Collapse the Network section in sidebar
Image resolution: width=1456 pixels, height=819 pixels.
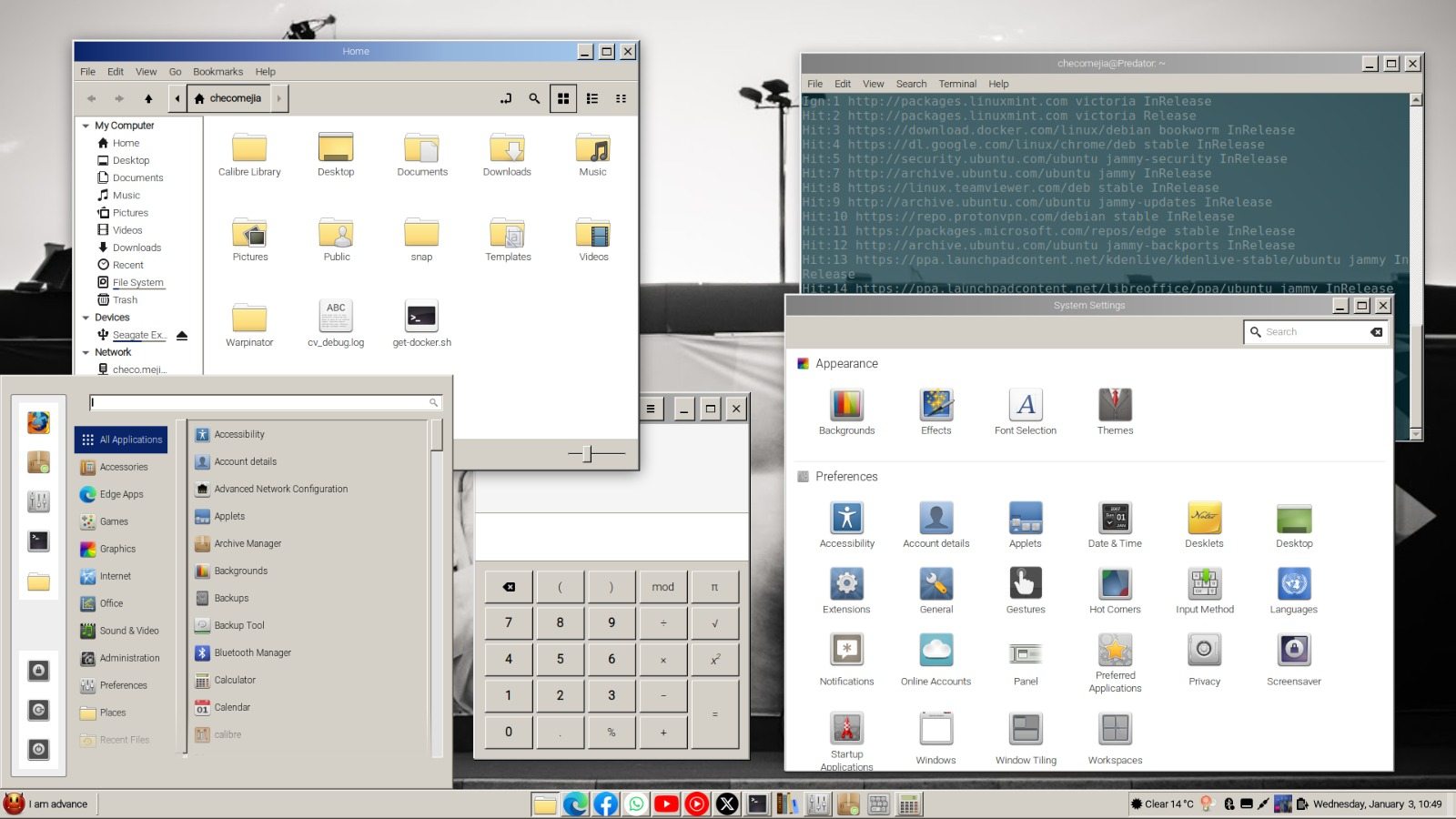pos(86,352)
